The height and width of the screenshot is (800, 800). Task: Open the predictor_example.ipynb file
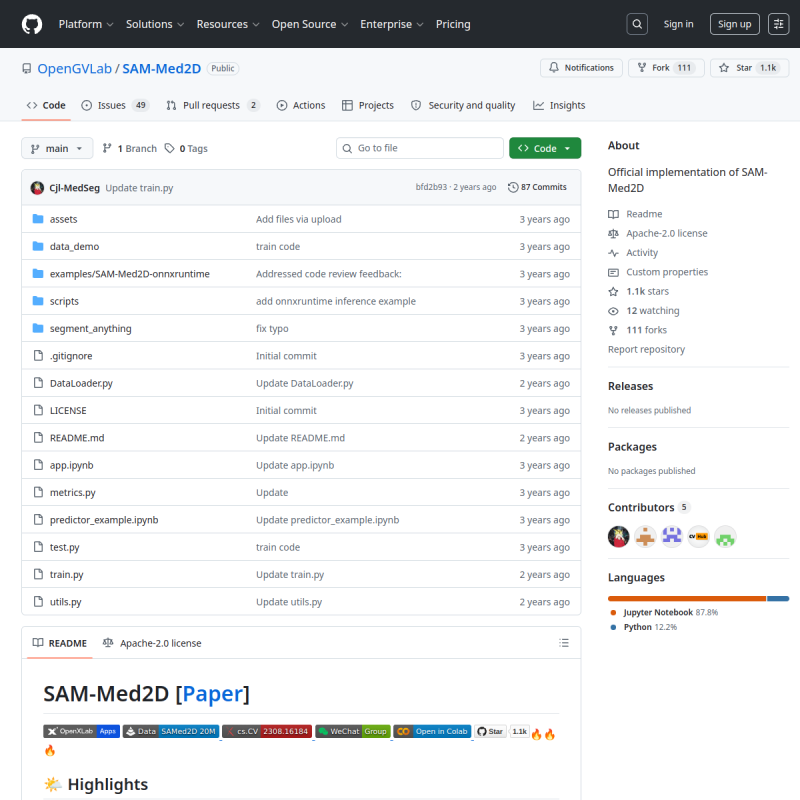tap(104, 520)
